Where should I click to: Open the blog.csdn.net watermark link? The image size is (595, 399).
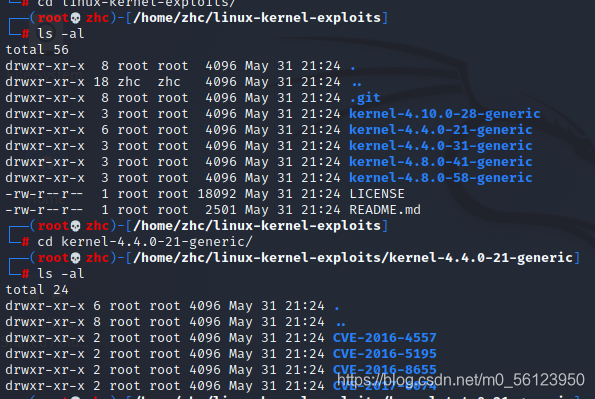pyautogui.click(x=461, y=380)
